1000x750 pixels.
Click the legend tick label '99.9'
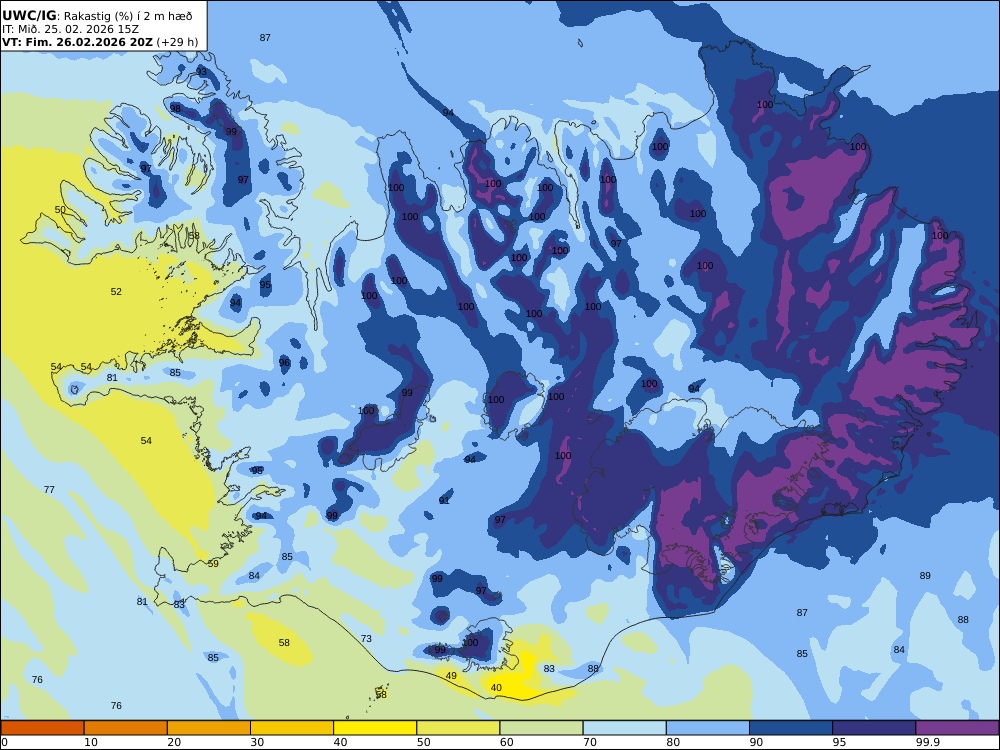pos(927,742)
